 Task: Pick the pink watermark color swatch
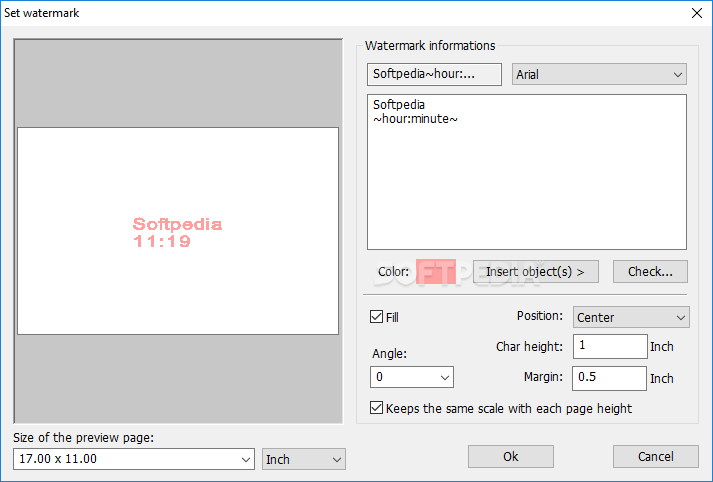436,271
